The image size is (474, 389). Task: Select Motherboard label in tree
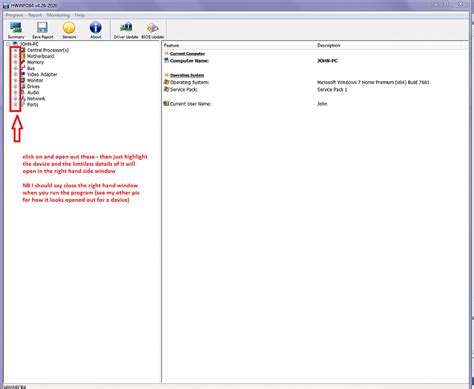pos(40,56)
